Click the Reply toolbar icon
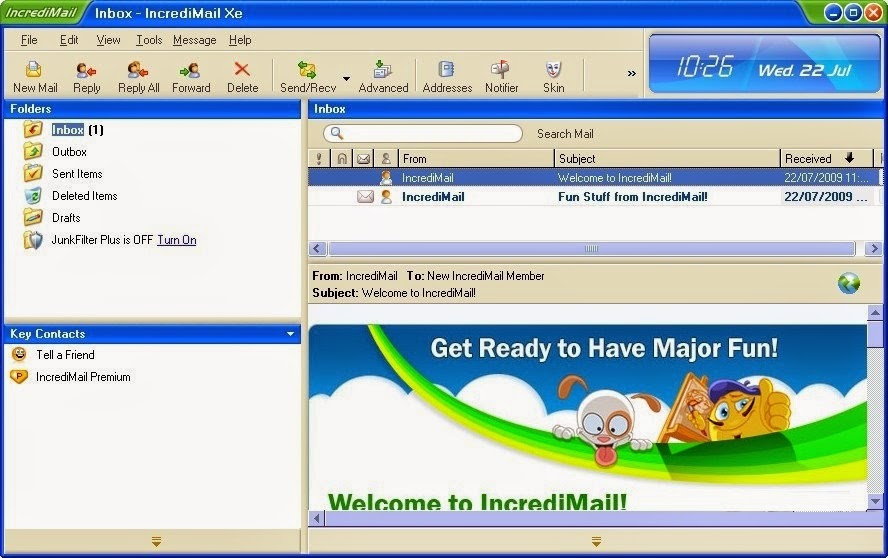This screenshot has height=558, width=888. (x=86, y=70)
